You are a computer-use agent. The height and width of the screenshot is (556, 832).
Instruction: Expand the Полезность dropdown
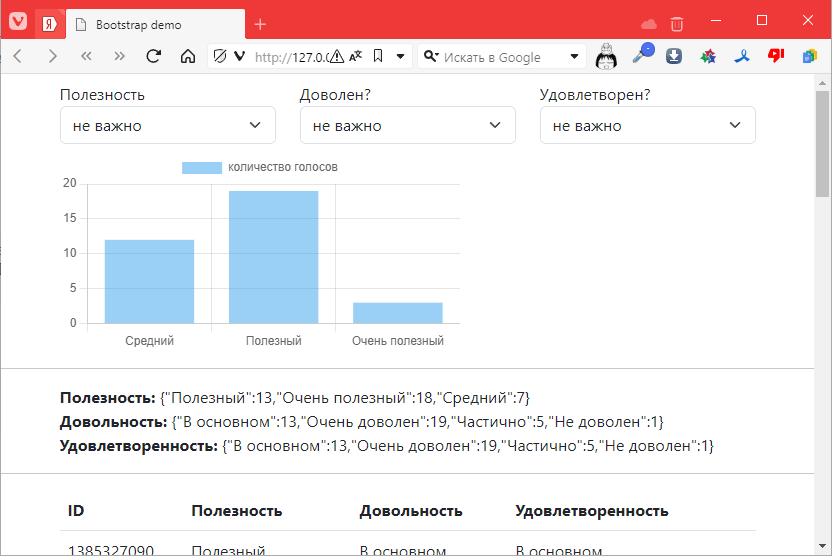tap(167, 126)
